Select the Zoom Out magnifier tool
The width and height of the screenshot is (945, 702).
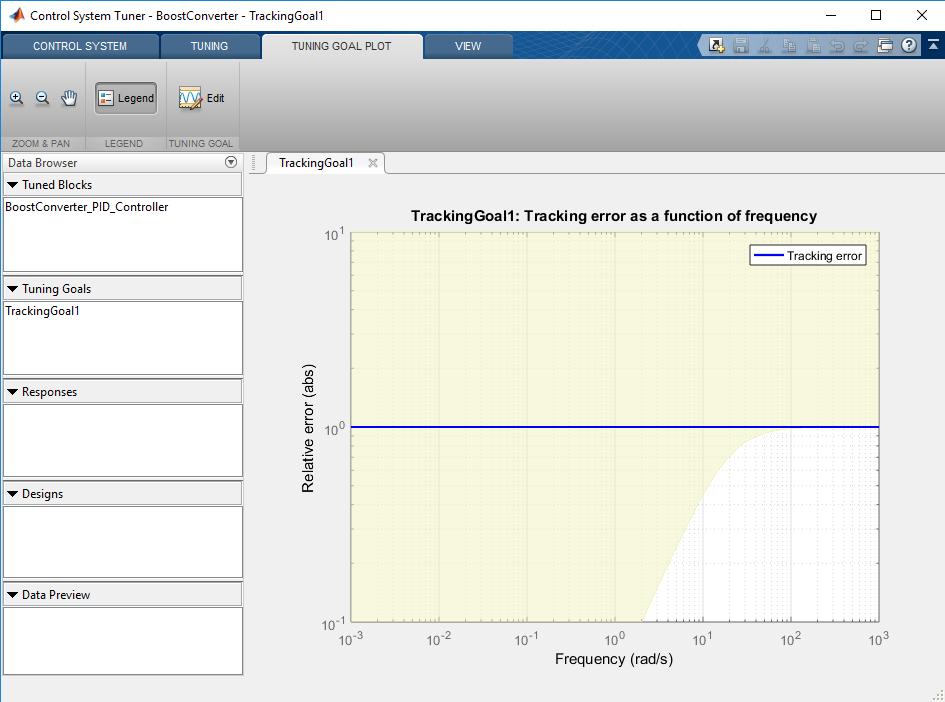[43, 98]
